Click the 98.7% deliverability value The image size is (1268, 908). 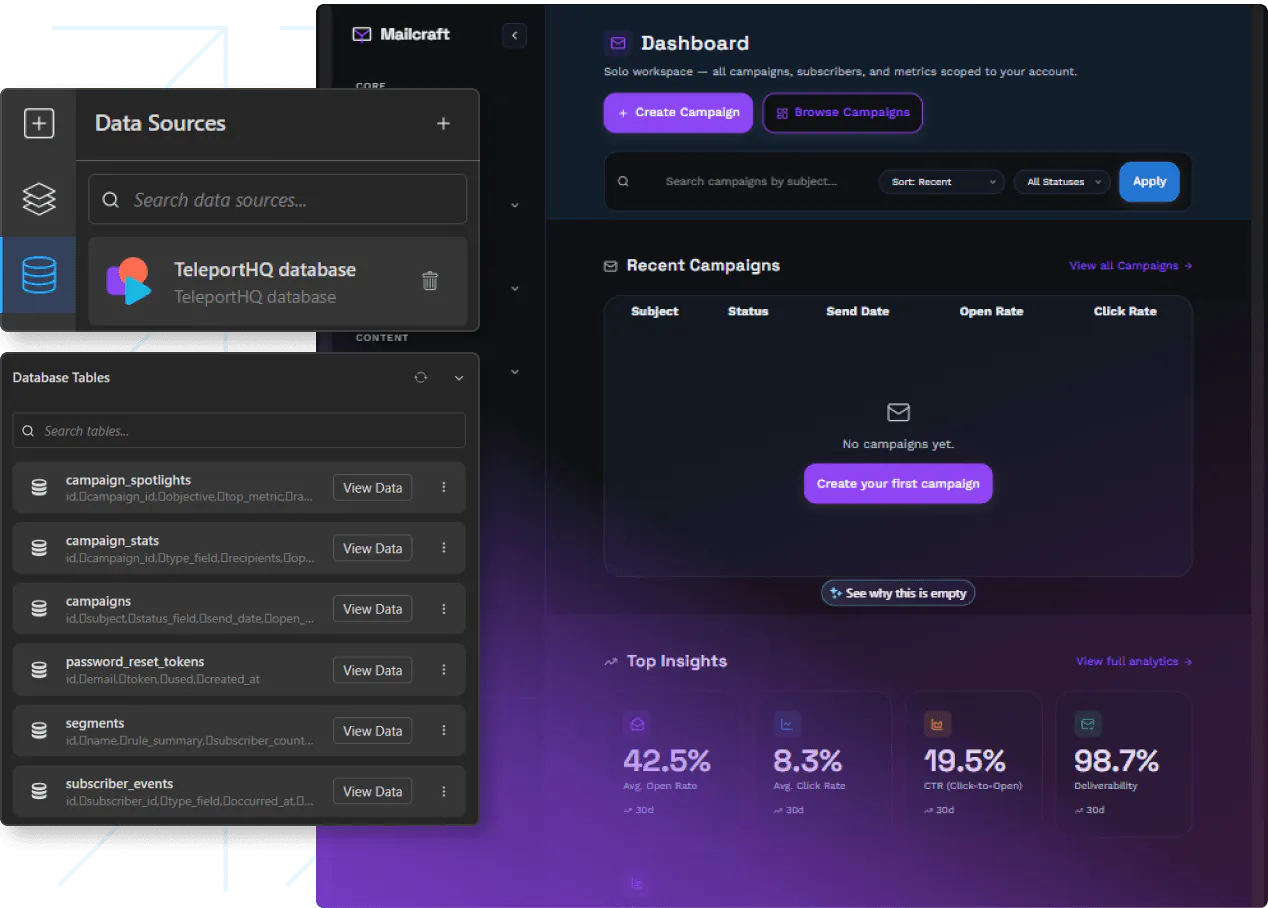[x=1116, y=761]
